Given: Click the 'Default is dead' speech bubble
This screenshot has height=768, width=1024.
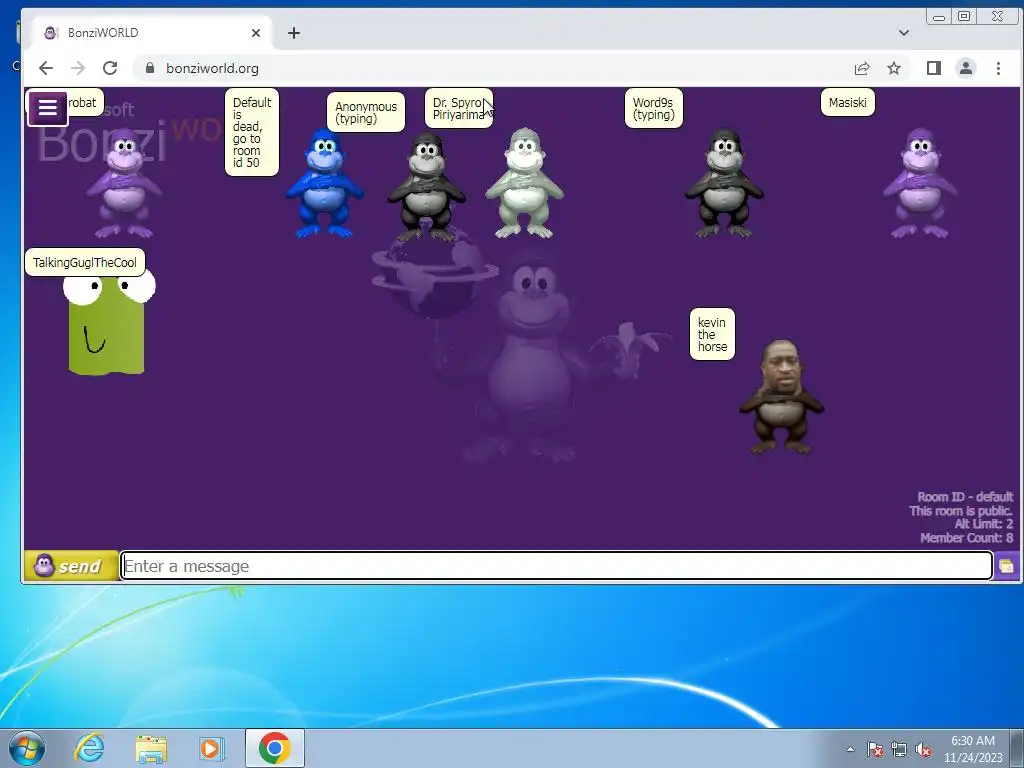Looking at the screenshot, I should point(251,133).
